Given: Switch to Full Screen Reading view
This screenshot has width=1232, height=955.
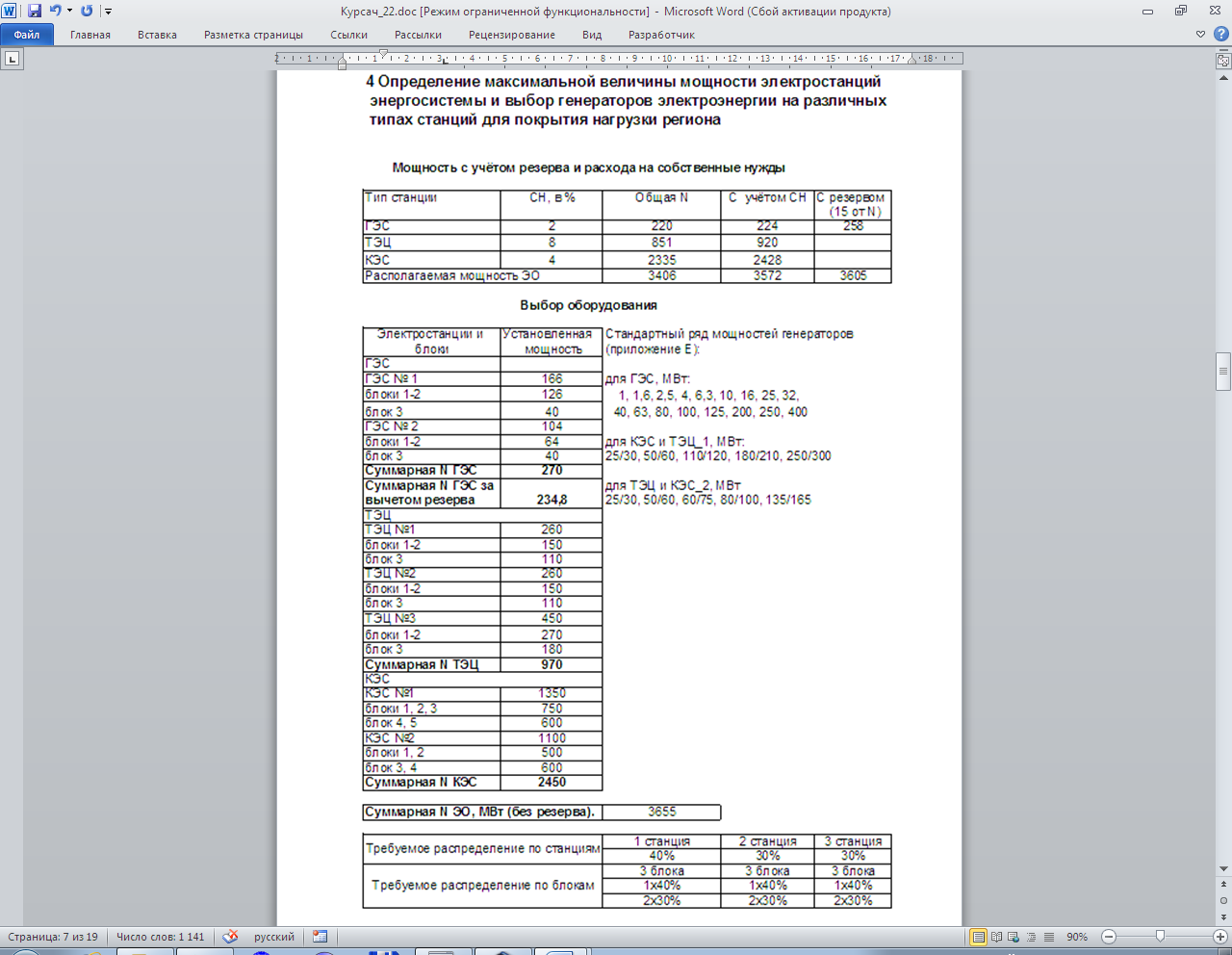Looking at the screenshot, I should (x=996, y=937).
